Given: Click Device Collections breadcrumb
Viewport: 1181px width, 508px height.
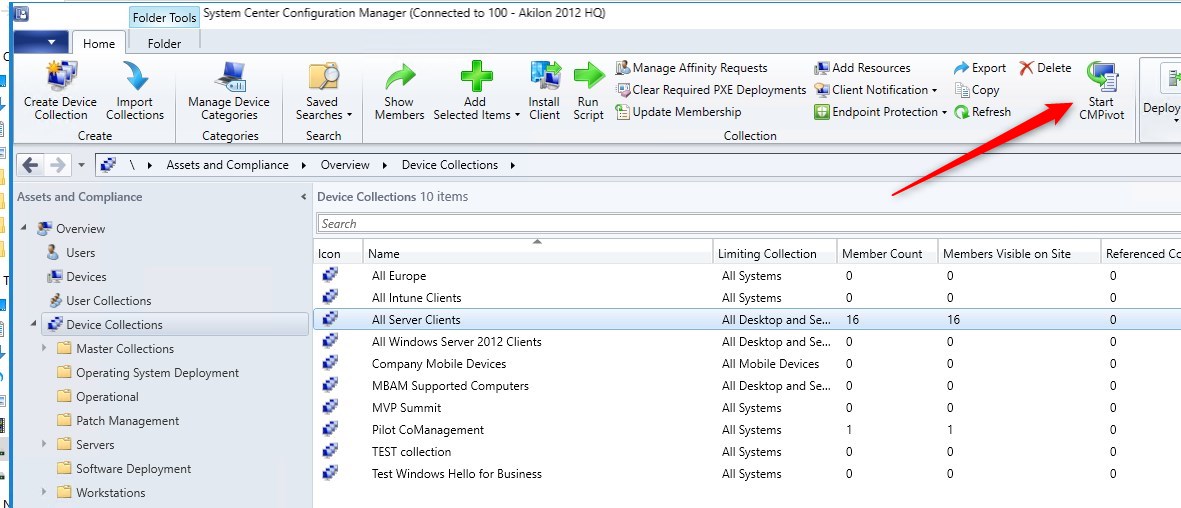Looking at the screenshot, I should pyautogui.click(x=450, y=164).
